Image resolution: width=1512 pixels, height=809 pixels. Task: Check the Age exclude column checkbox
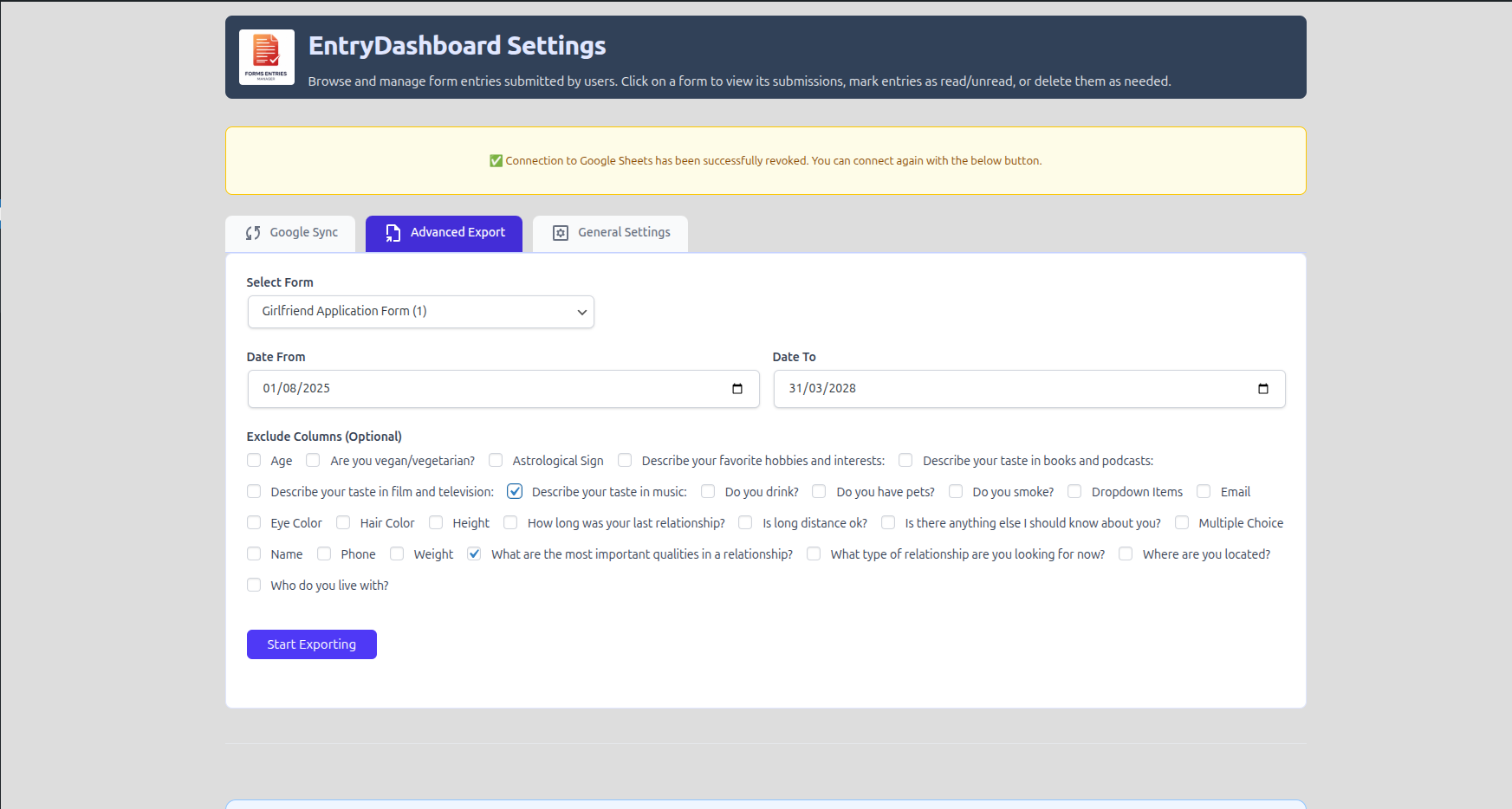tap(253, 460)
